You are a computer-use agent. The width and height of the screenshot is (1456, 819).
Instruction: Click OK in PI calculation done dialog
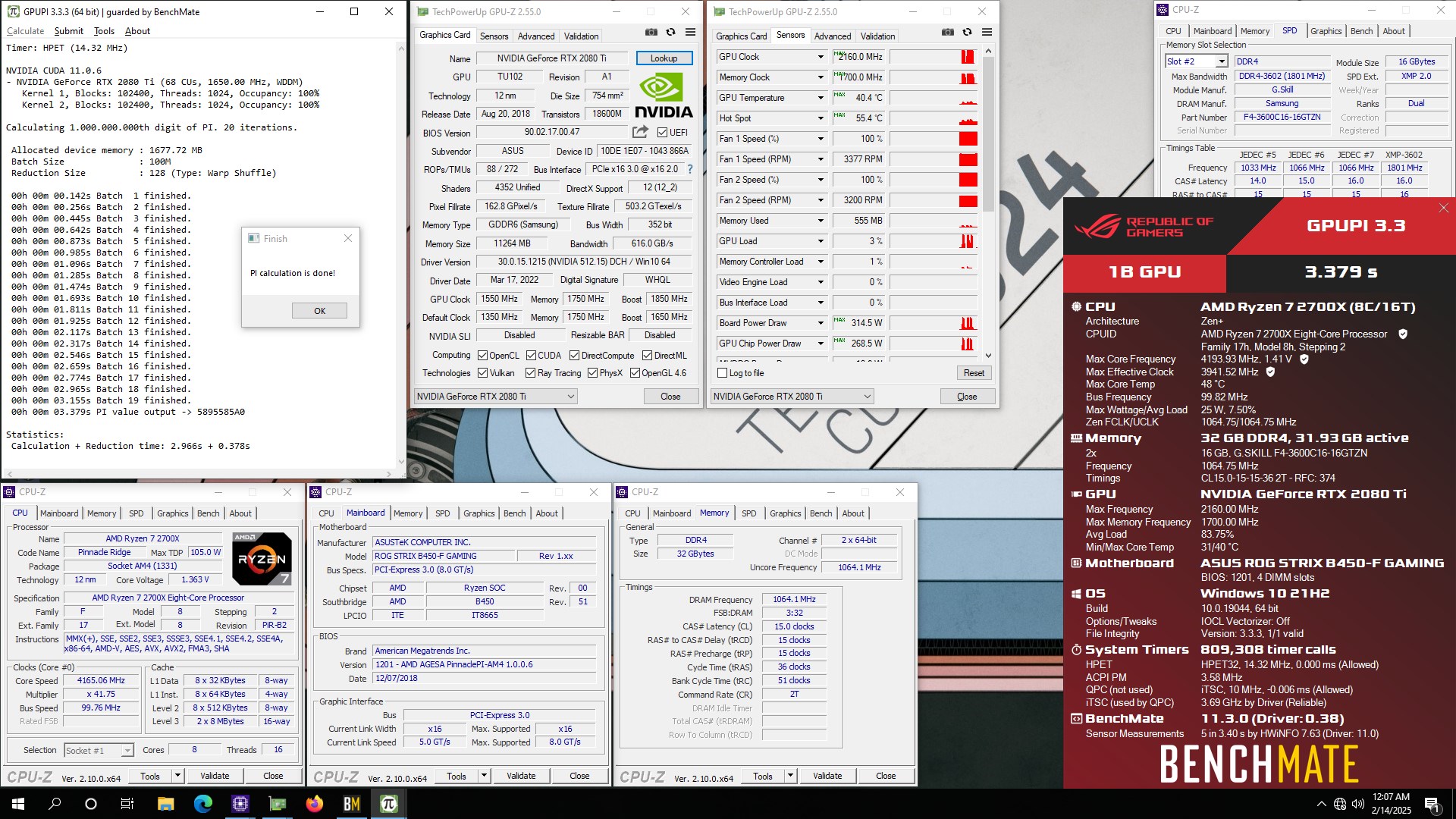tap(319, 311)
